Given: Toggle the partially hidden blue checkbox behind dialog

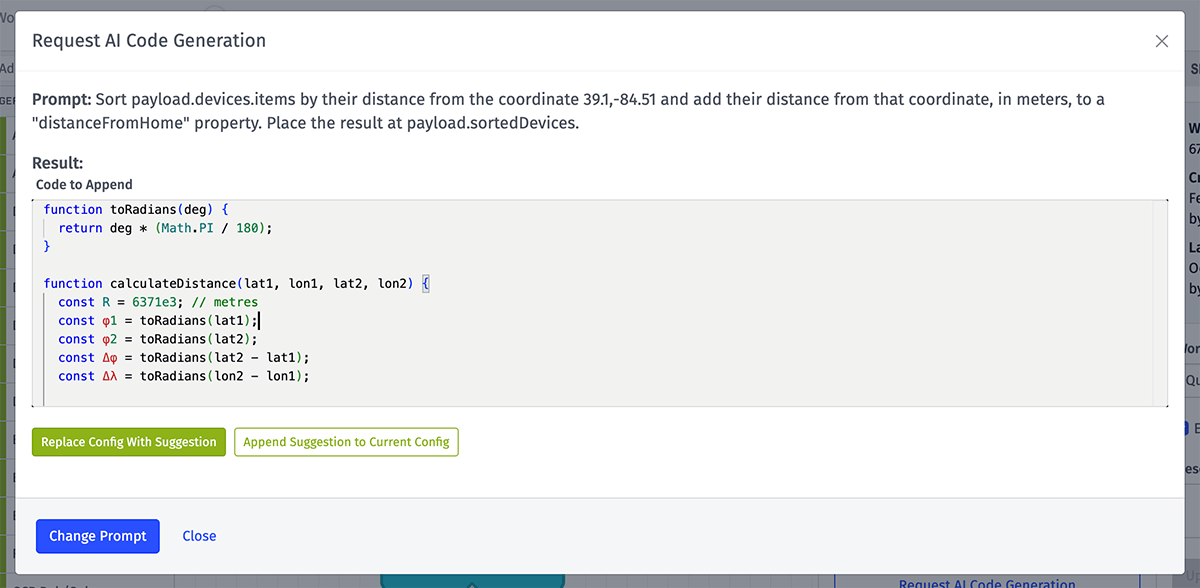Looking at the screenshot, I should pos(1186,428).
